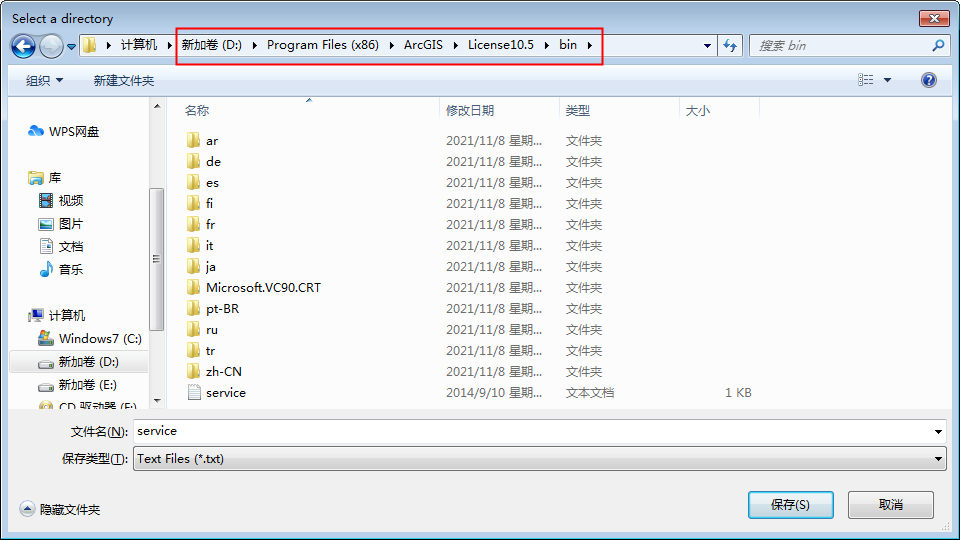This screenshot has height=540, width=960.
Task: Select the service text file icon
Action: tap(194, 392)
